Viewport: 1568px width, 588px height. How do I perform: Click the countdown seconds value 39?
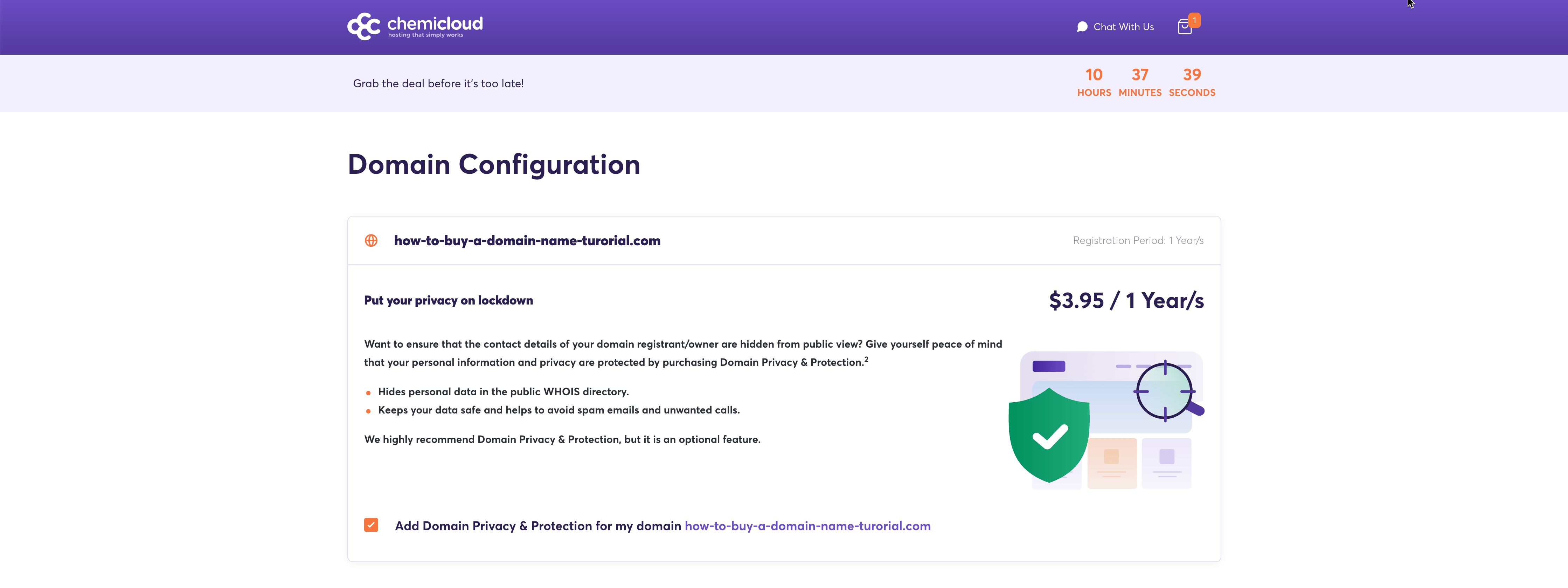1192,74
